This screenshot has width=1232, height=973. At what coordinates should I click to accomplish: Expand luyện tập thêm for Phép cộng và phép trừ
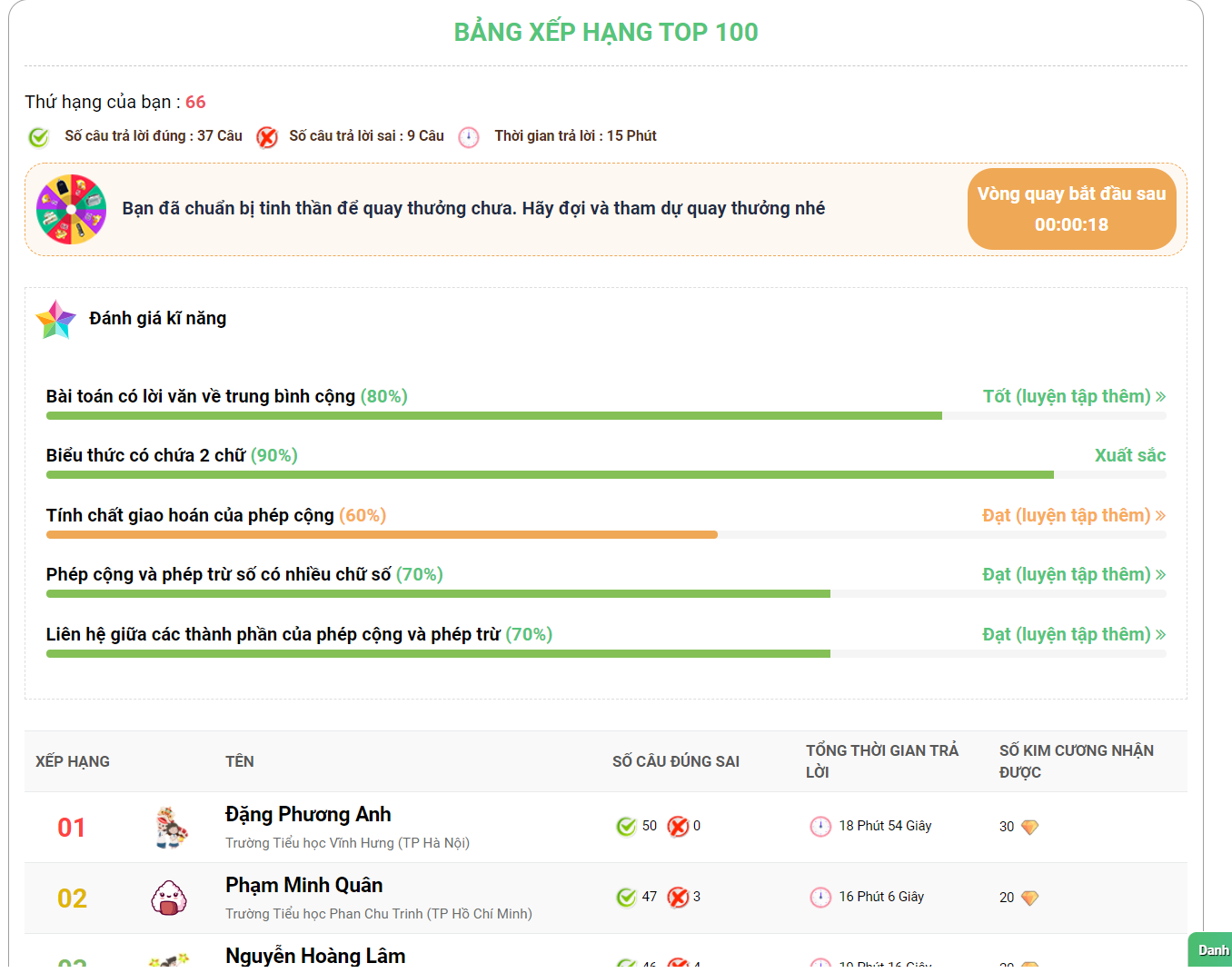point(1073,575)
